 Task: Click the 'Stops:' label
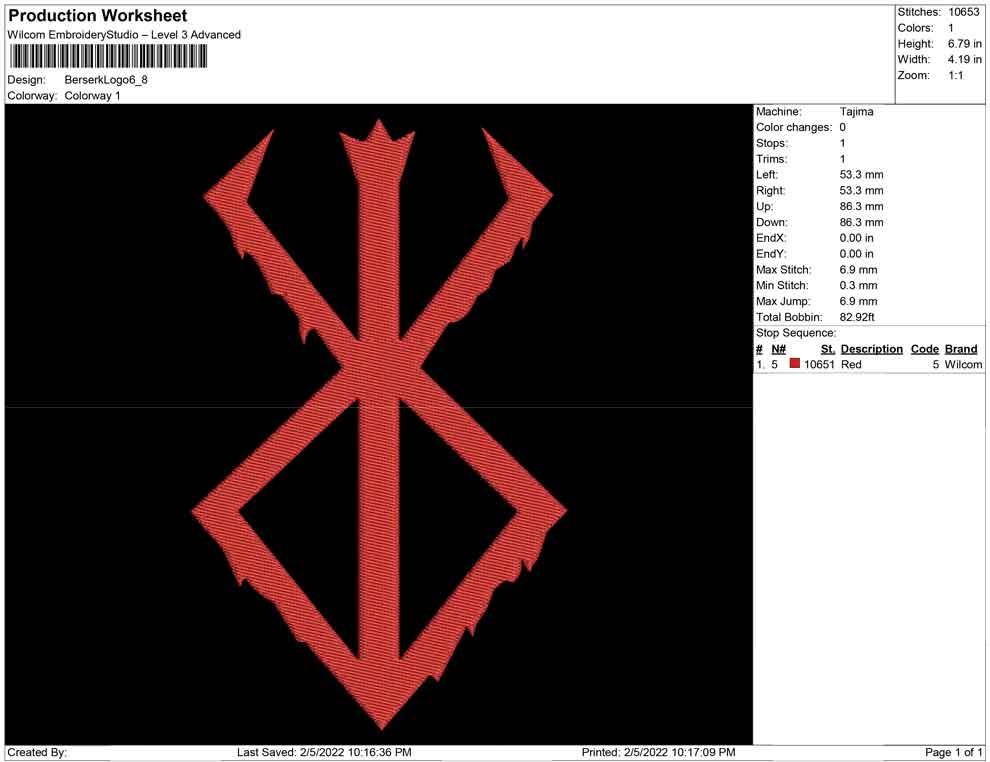[772, 143]
